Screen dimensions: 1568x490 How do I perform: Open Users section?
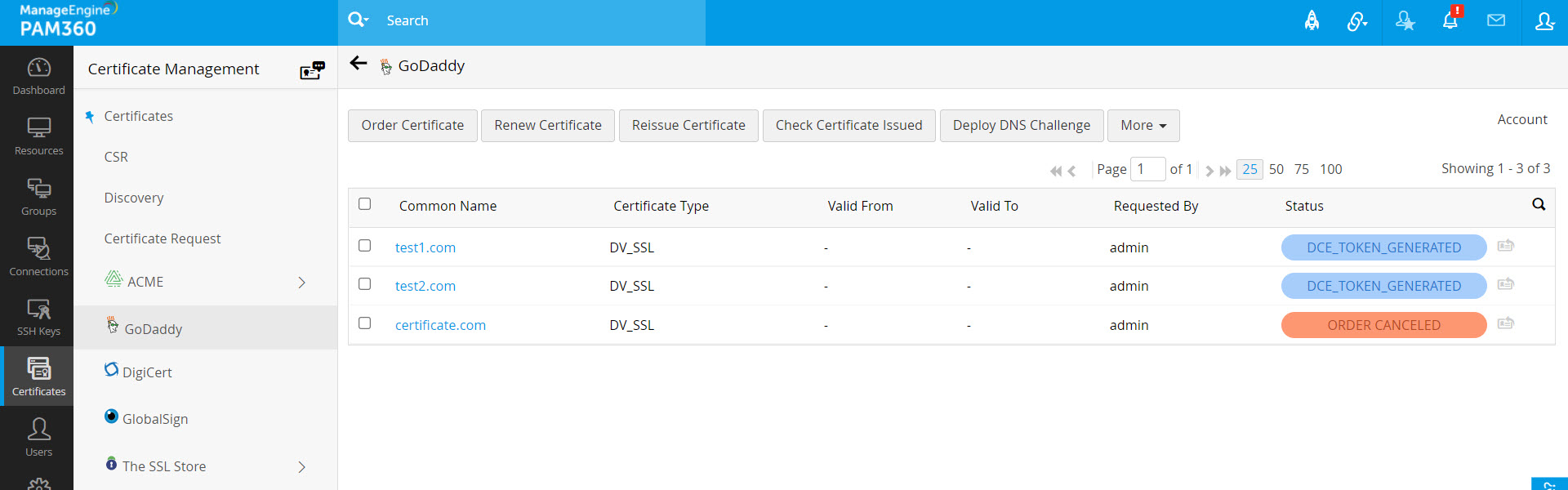click(38, 438)
